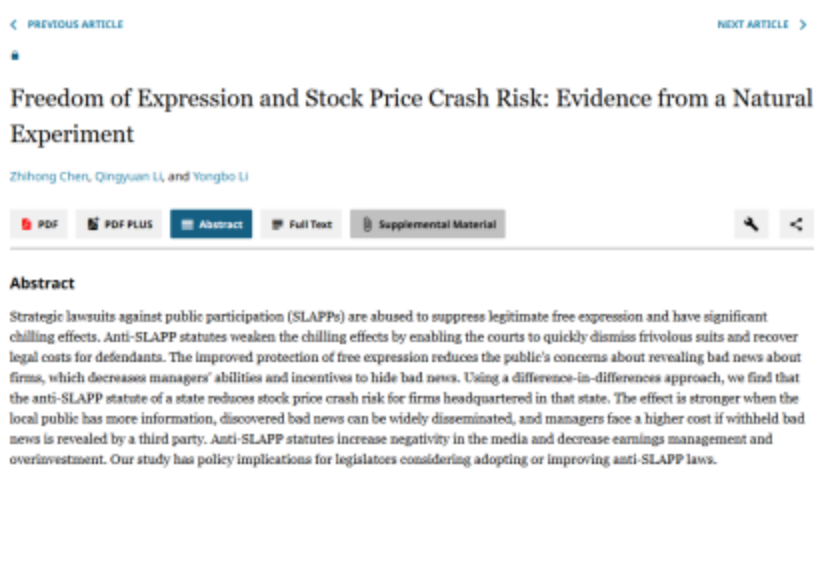The image size is (832, 581).
Task: Open author Zhihong Chen's profile link
Action: click(48, 177)
